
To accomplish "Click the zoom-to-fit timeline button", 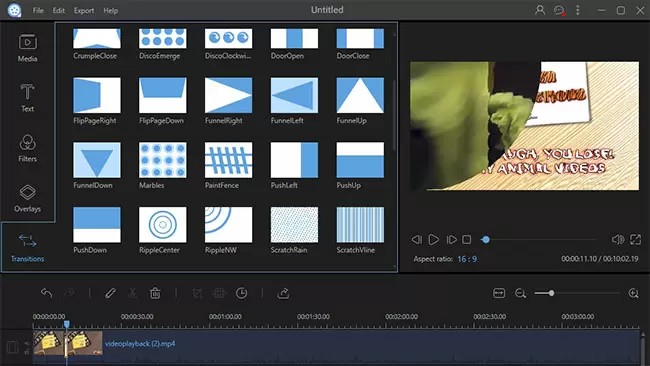I will 499,293.
